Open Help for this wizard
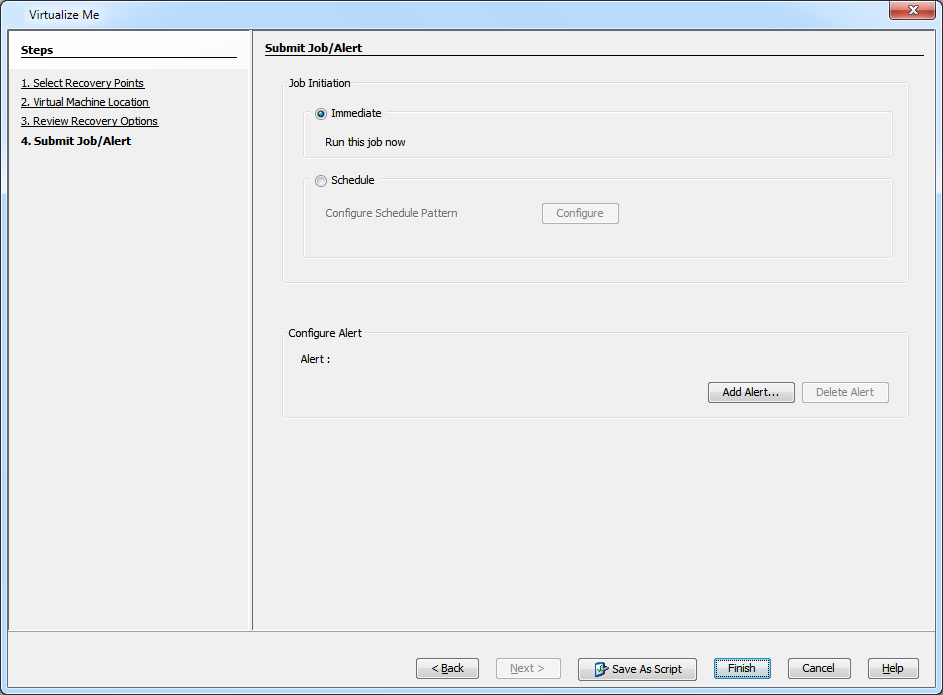Screen dimensions: 943x695 click(893, 669)
